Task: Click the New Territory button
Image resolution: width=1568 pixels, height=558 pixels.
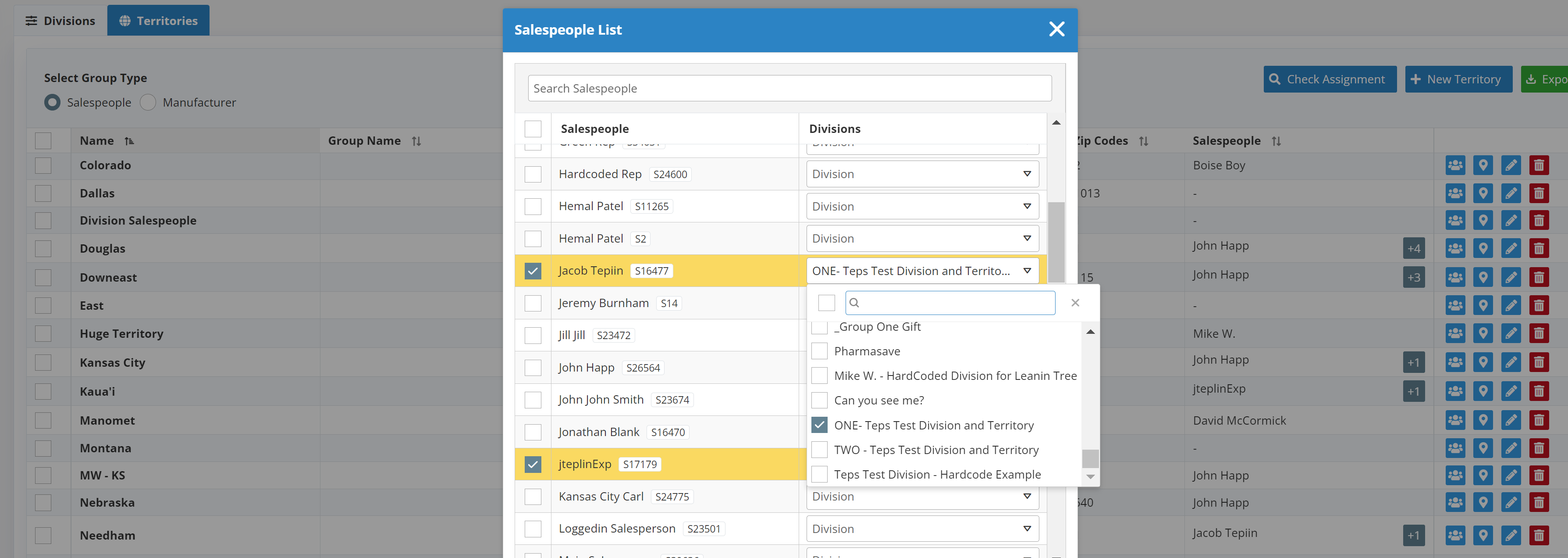Action: (x=1458, y=79)
